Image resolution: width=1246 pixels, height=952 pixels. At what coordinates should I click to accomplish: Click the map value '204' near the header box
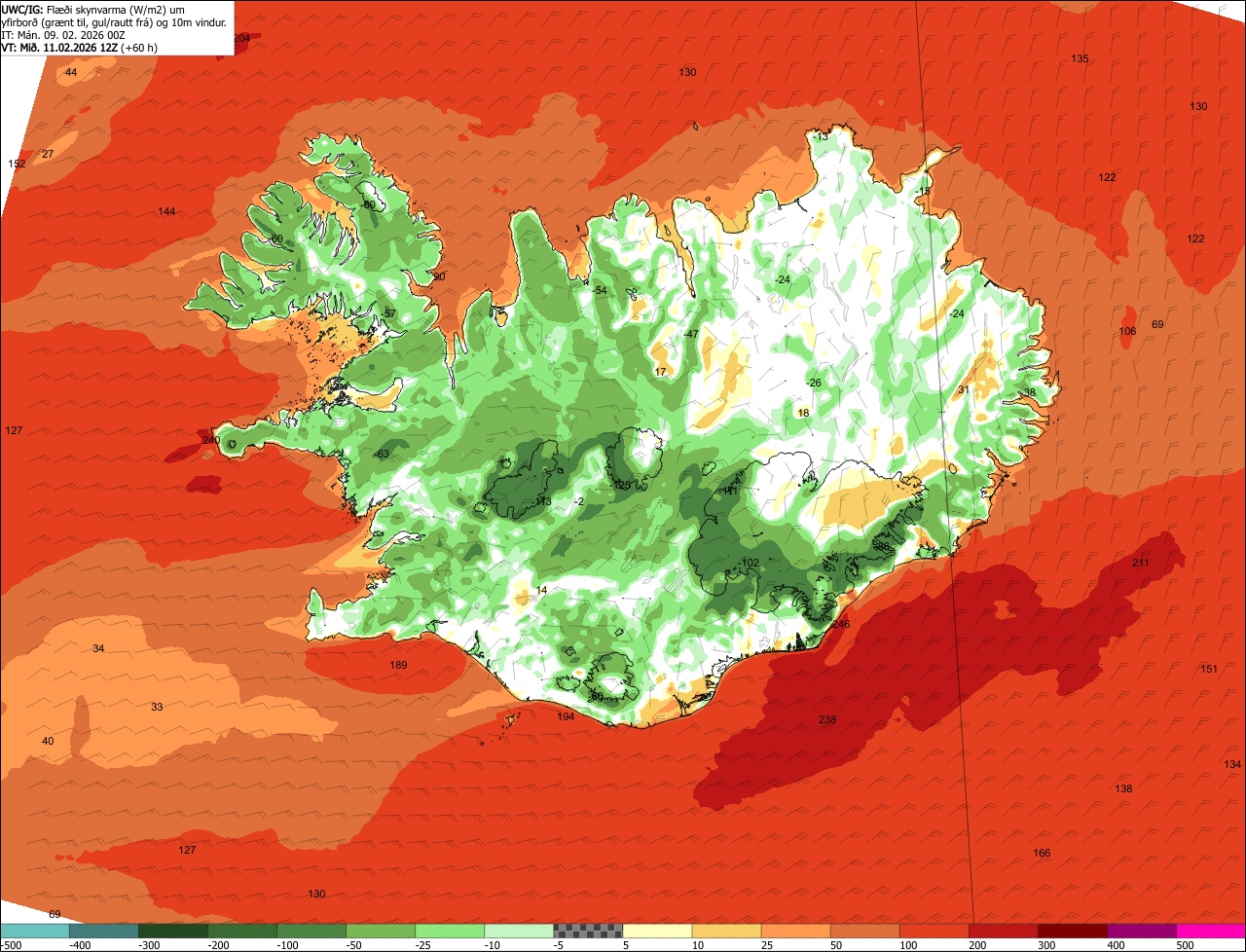click(x=241, y=38)
